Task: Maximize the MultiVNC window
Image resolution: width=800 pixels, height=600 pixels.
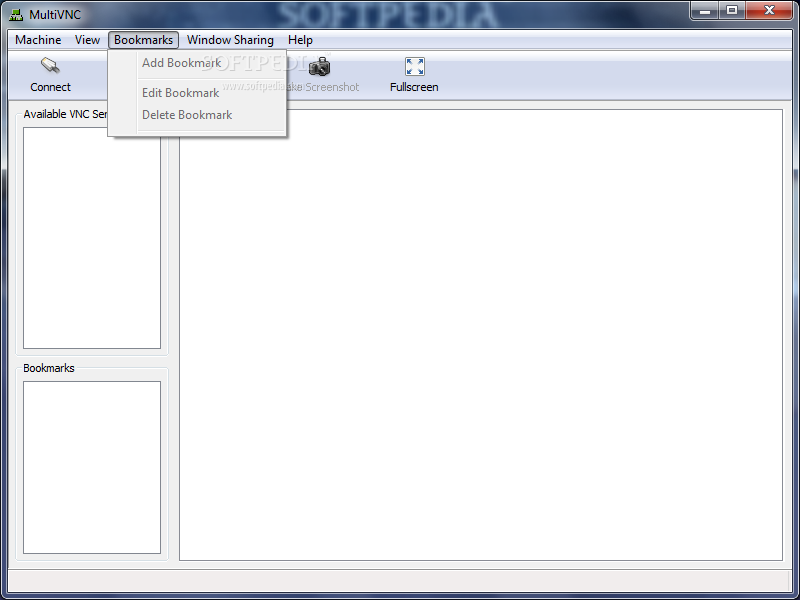Action: click(732, 10)
